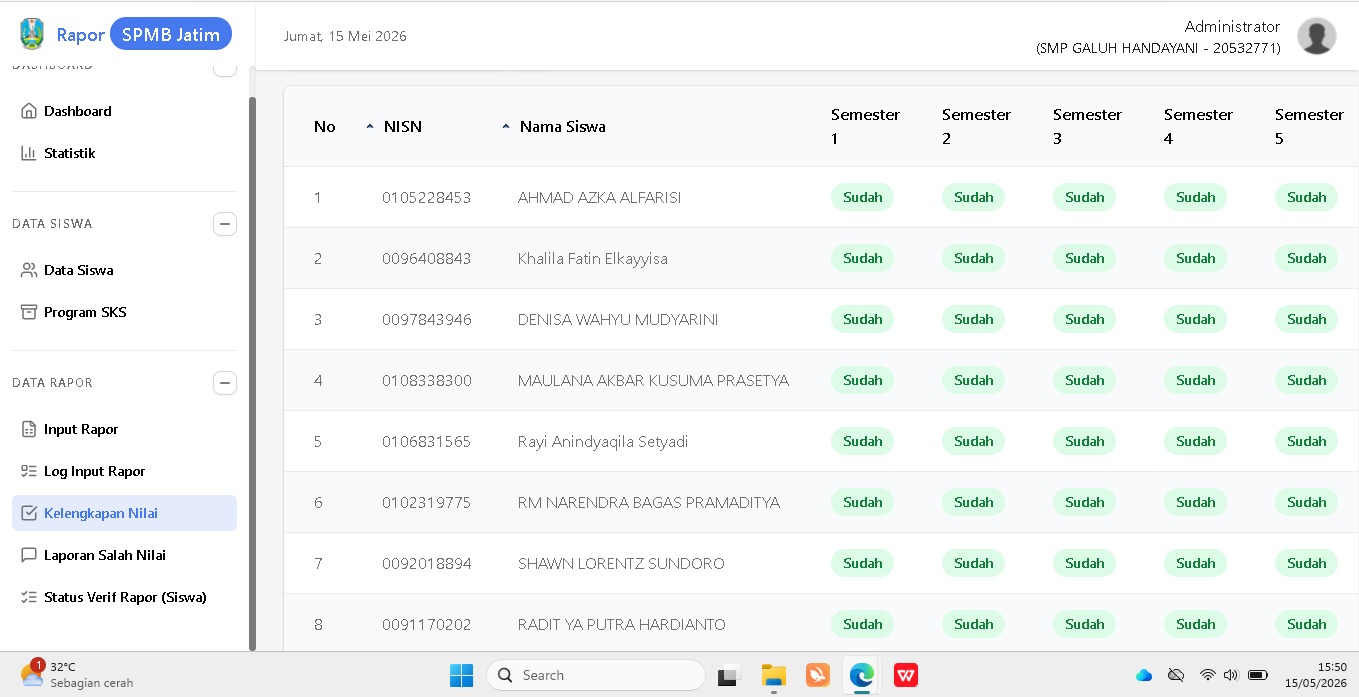Click the Rapor SPMB Jatim logo
This screenshot has height=697, width=1359.
tap(126, 35)
